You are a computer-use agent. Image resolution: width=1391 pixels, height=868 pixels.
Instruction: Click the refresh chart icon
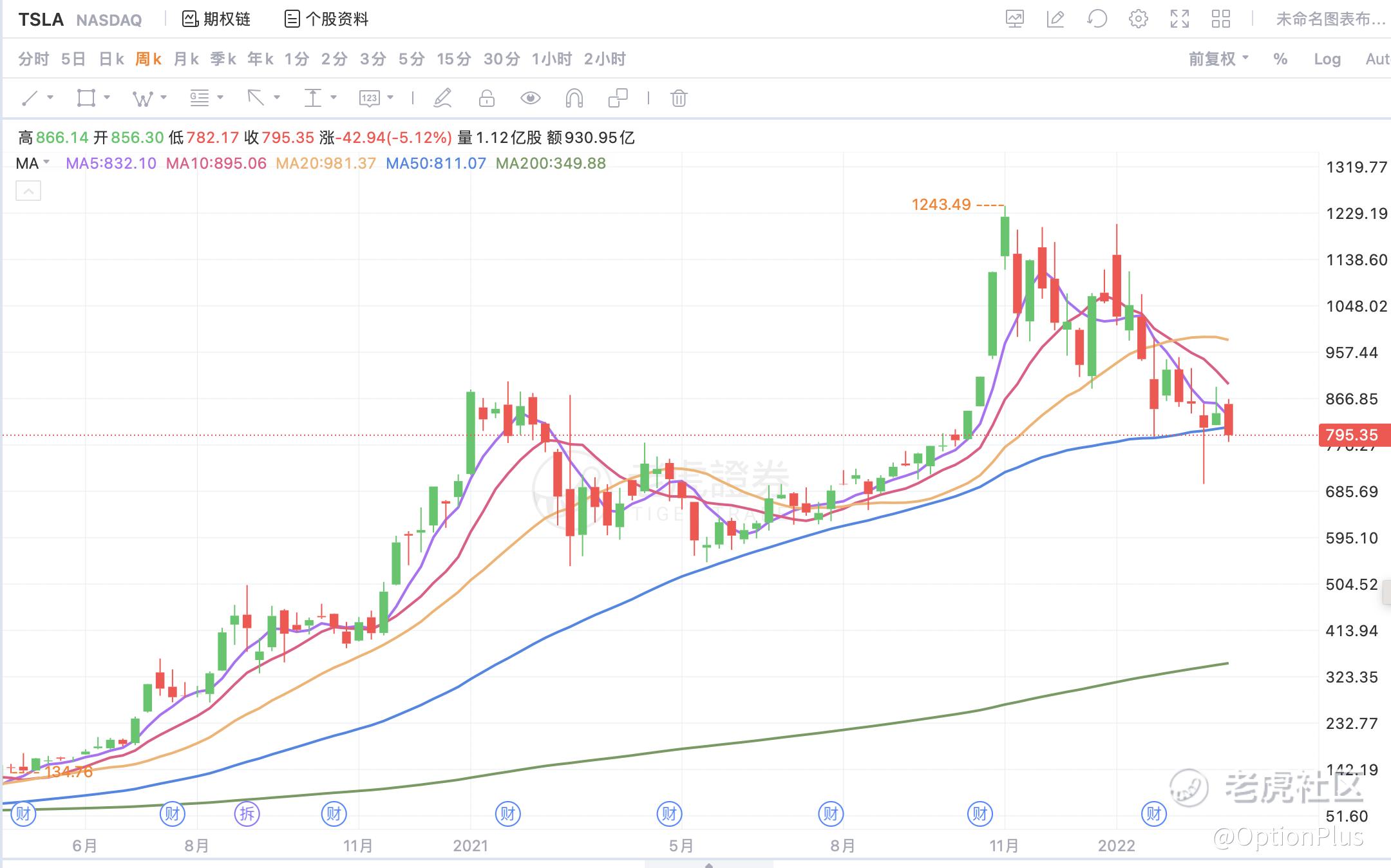point(1097,19)
